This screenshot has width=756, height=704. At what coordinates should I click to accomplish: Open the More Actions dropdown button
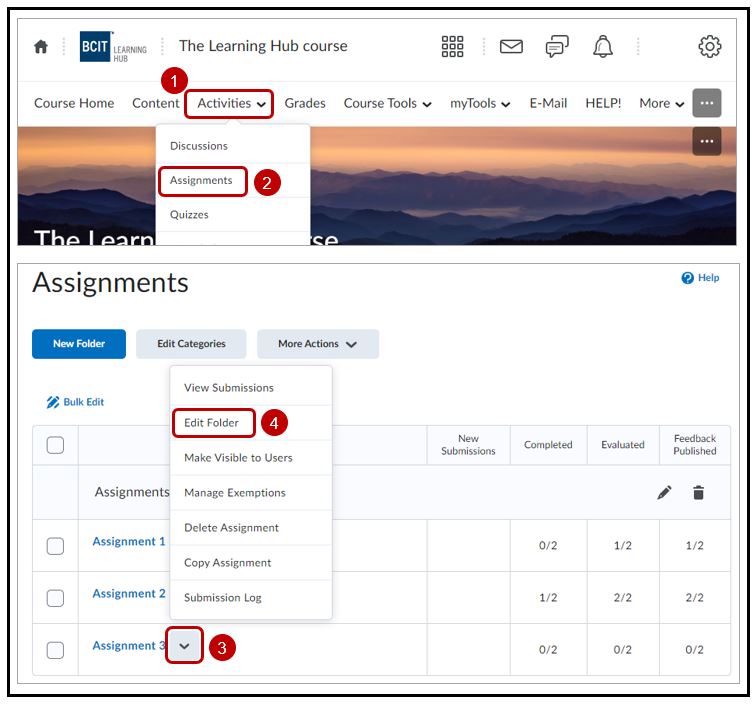coord(317,344)
